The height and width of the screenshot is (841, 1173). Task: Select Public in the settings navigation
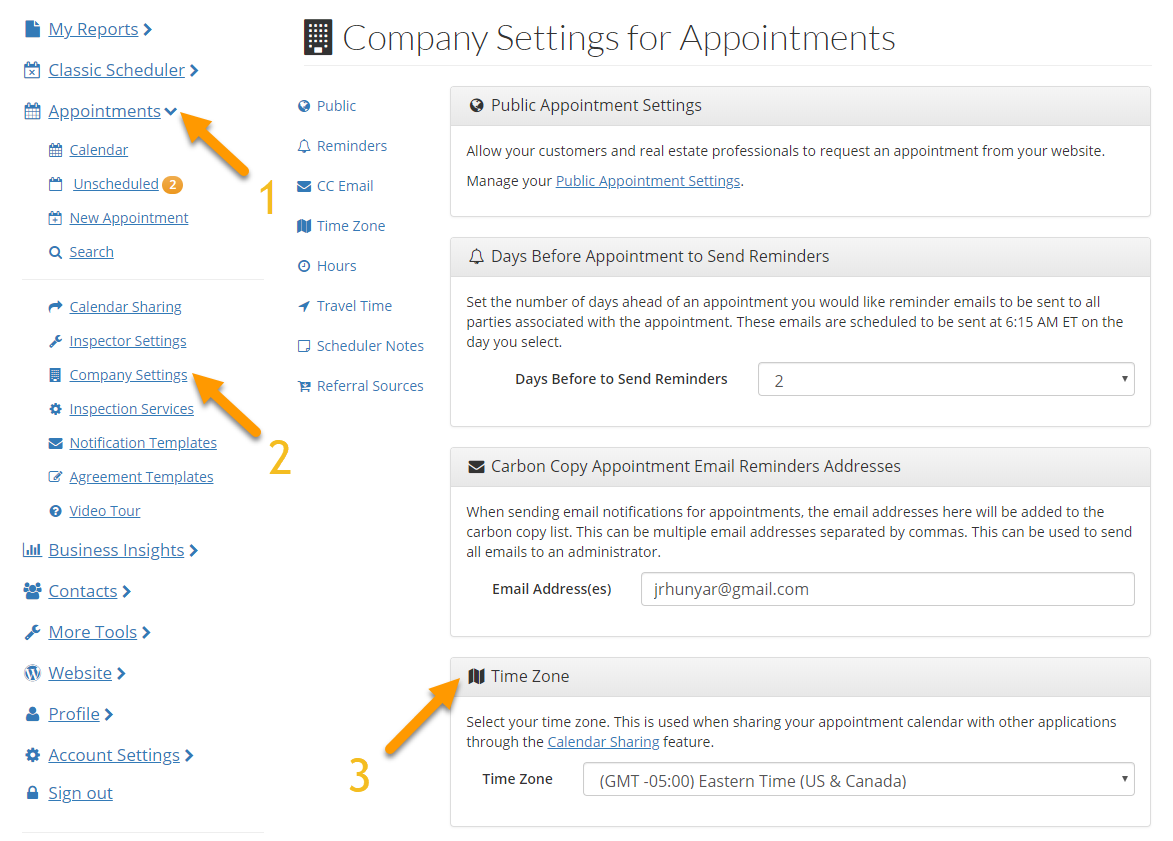coord(336,106)
